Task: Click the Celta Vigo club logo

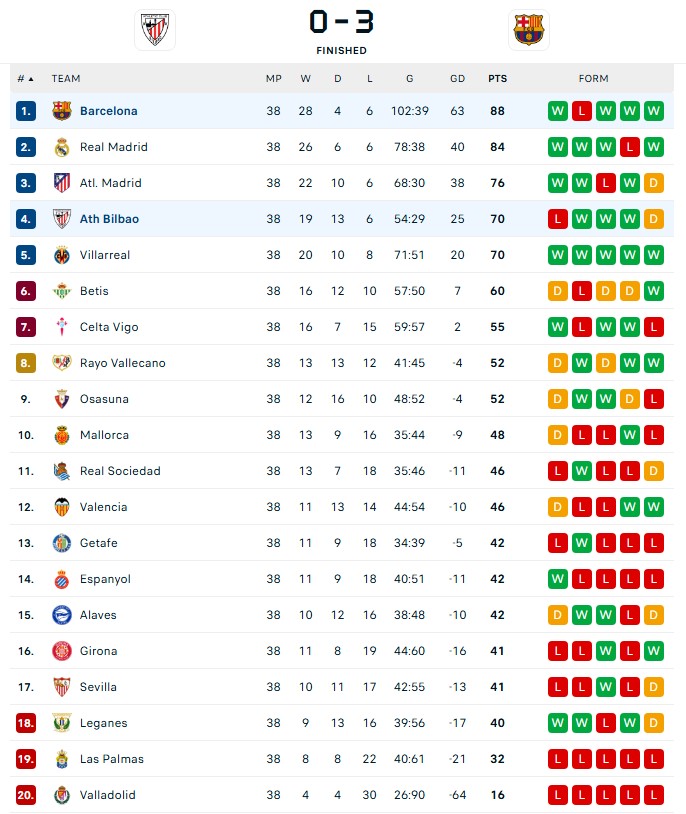Action: pos(62,327)
